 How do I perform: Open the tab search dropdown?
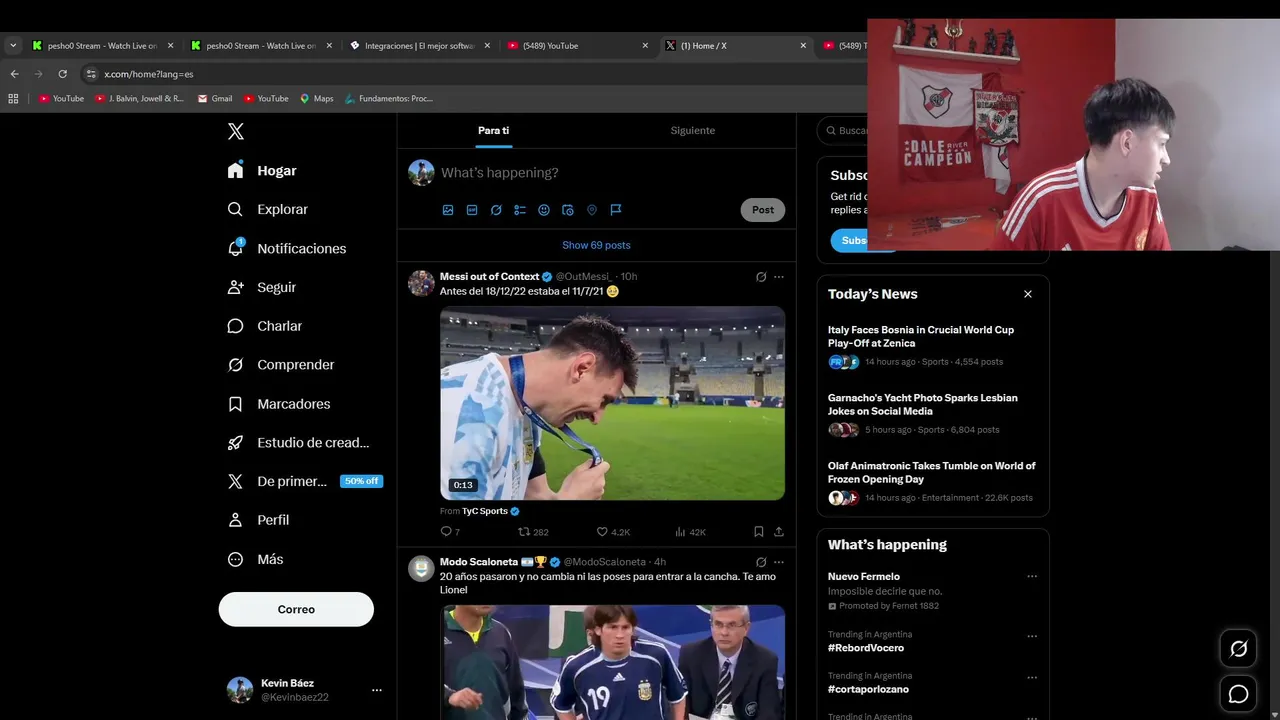(x=13, y=46)
